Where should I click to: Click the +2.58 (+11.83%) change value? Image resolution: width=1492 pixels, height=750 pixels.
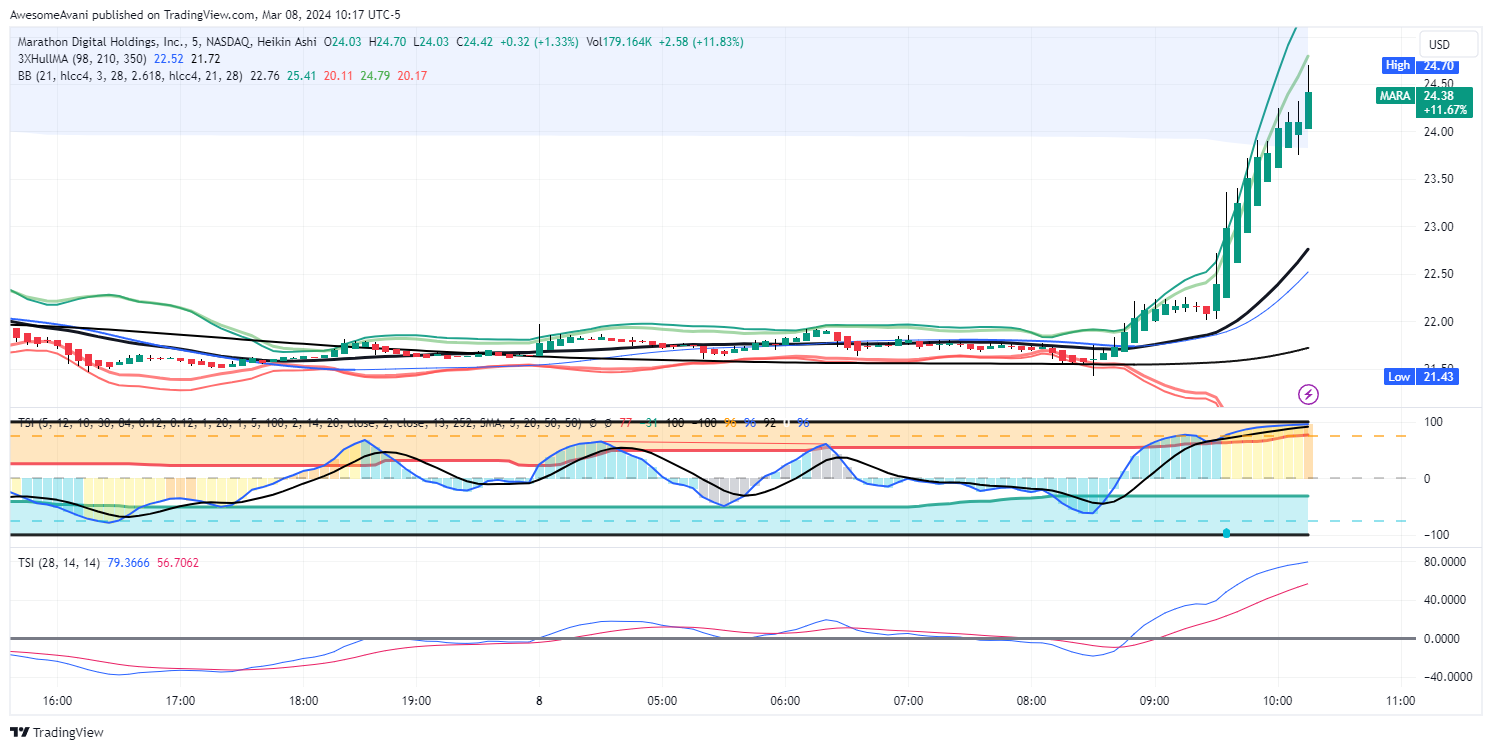tap(700, 42)
